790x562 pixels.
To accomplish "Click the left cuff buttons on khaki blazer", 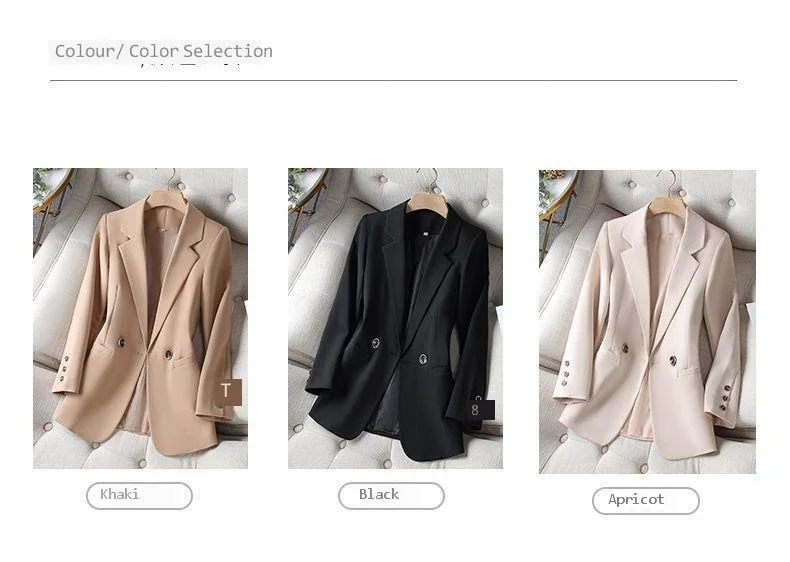I will [65, 369].
